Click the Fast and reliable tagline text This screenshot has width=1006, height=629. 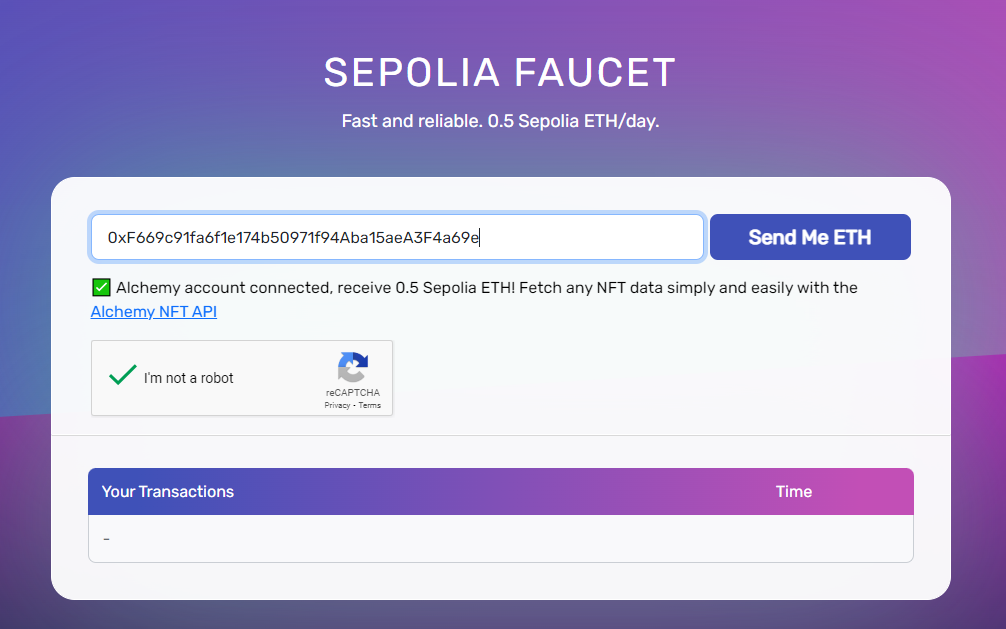[x=500, y=121]
